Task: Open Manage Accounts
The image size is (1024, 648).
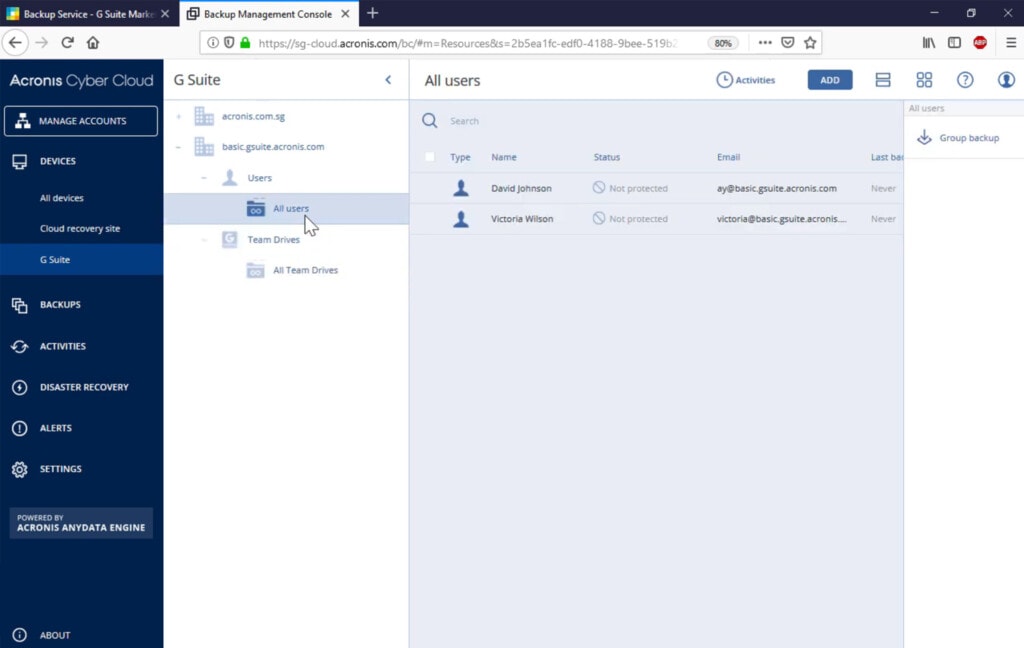Action: [81, 121]
